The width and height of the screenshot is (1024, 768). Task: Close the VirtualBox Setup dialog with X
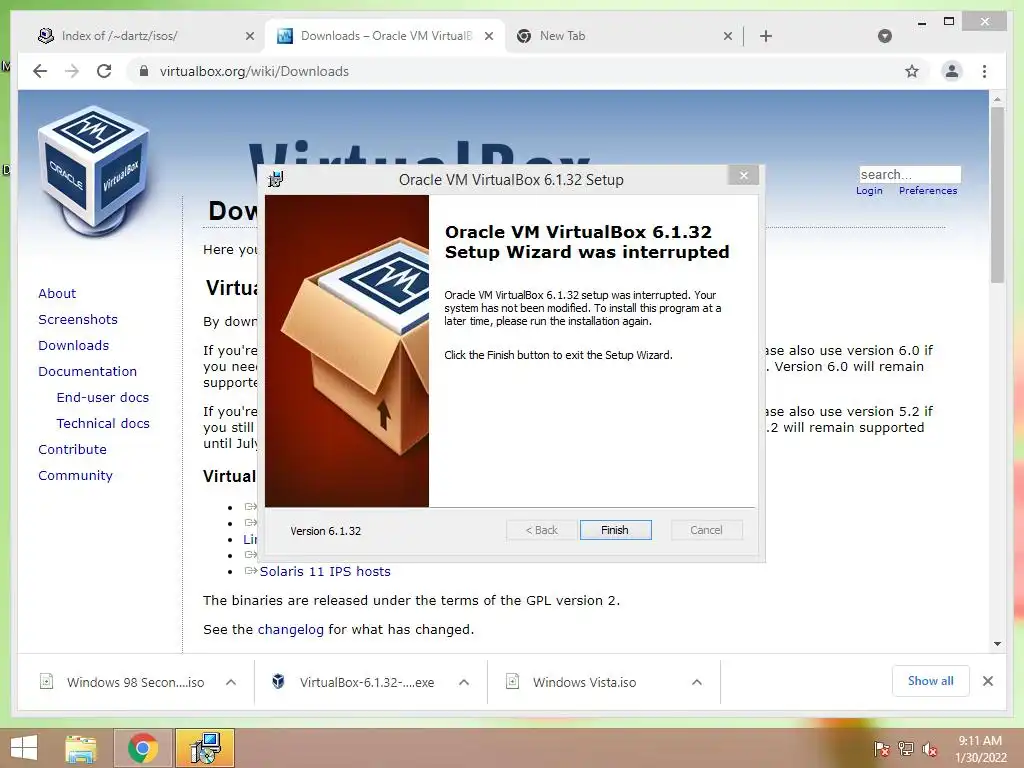click(x=743, y=175)
